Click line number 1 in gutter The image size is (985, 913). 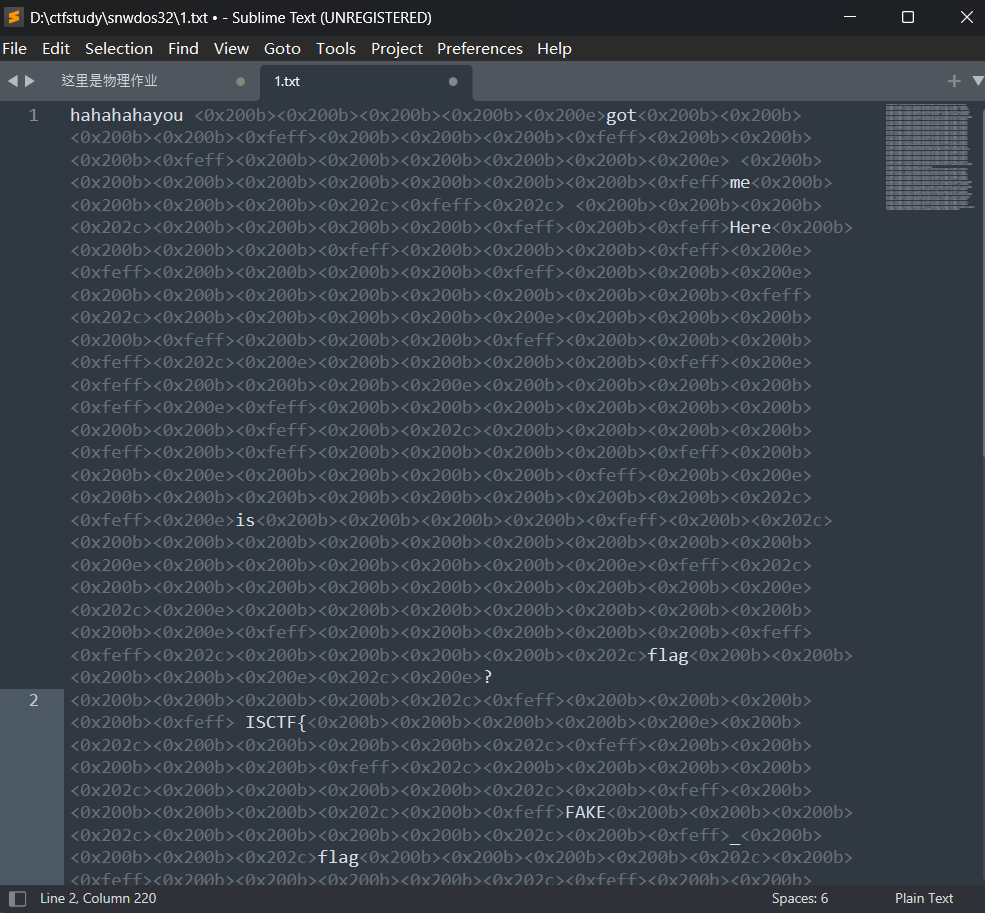tap(33, 115)
